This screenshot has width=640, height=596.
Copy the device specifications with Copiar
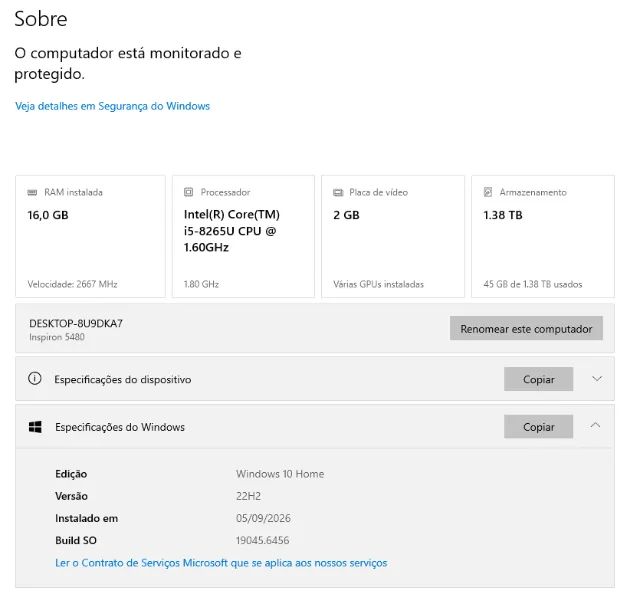538,379
